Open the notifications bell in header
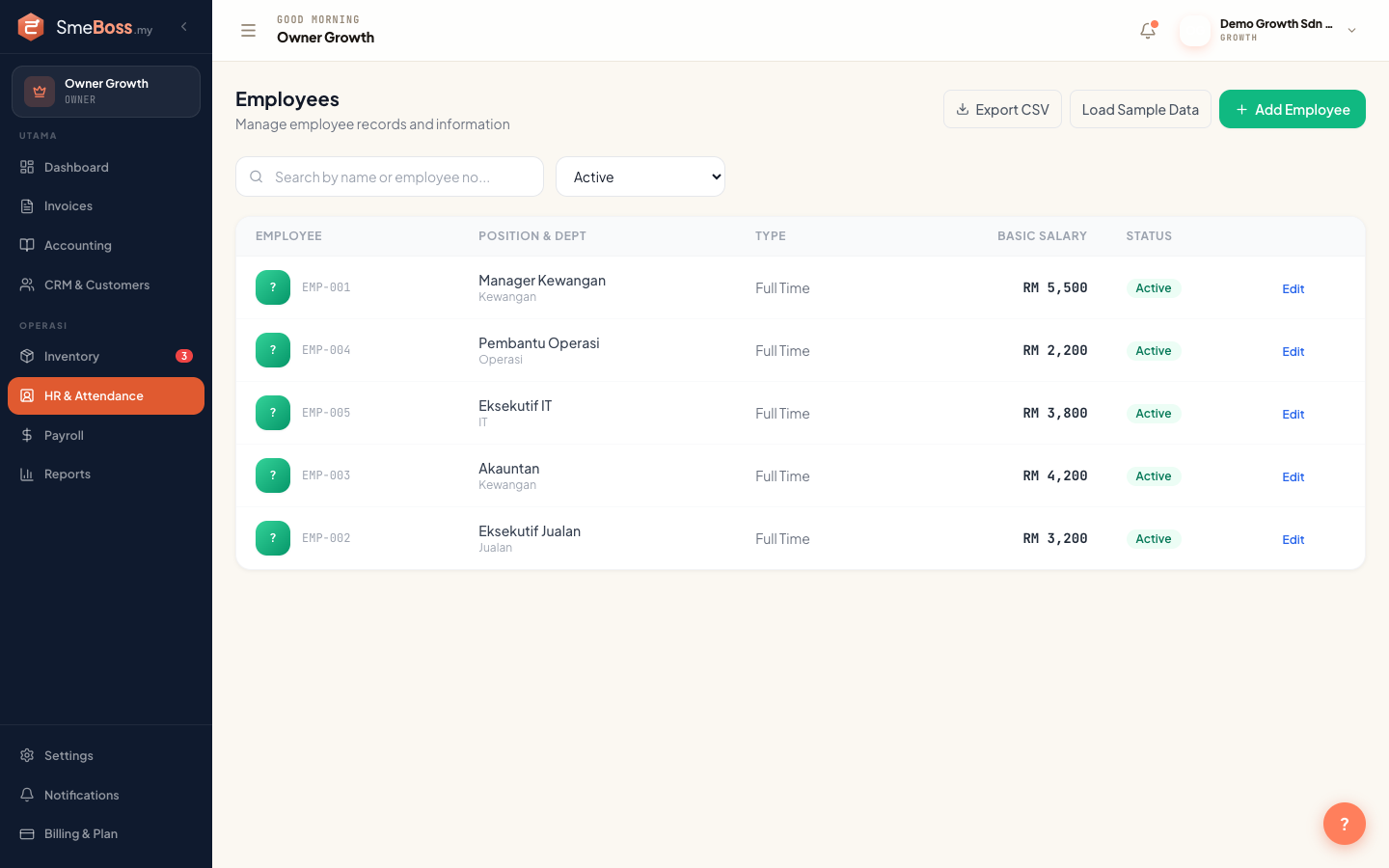The width and height of the screenshot is (1389, 868). [1148, 30]
